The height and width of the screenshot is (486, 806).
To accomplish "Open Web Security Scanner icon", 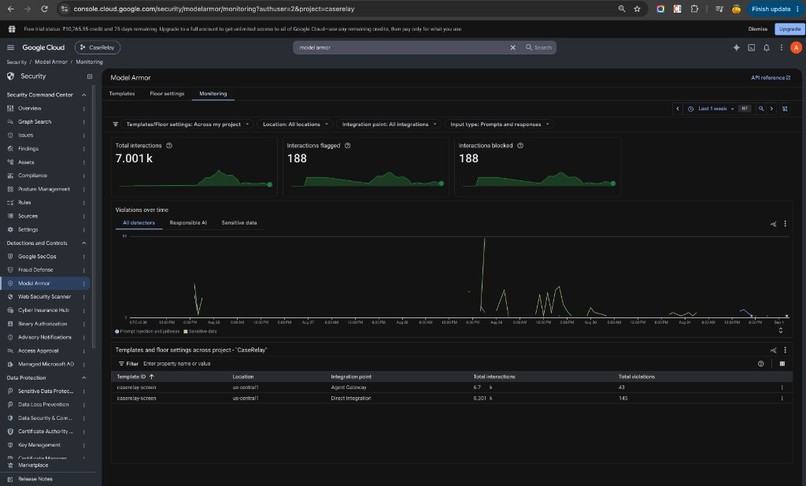I will 10,297.
